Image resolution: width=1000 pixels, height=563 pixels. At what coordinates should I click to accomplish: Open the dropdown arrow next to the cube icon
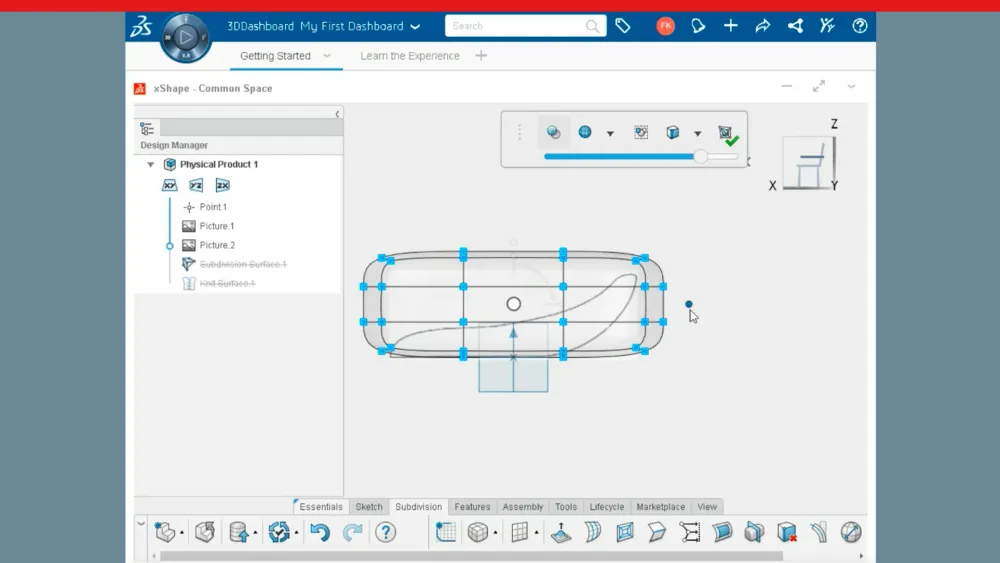(698, 134)
